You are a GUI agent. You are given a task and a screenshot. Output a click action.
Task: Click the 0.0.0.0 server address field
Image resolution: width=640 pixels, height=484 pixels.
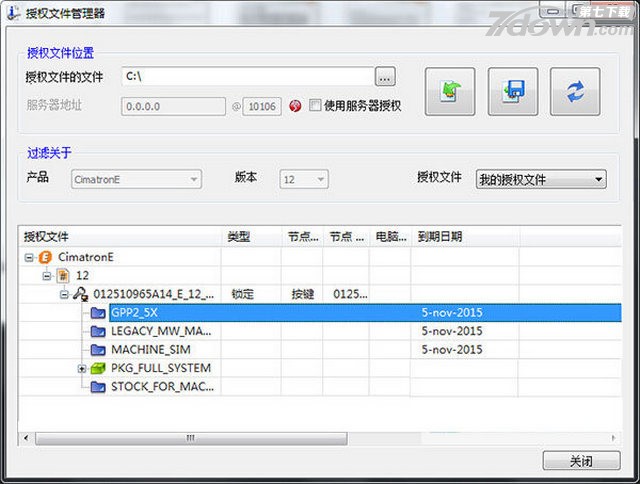173,107
